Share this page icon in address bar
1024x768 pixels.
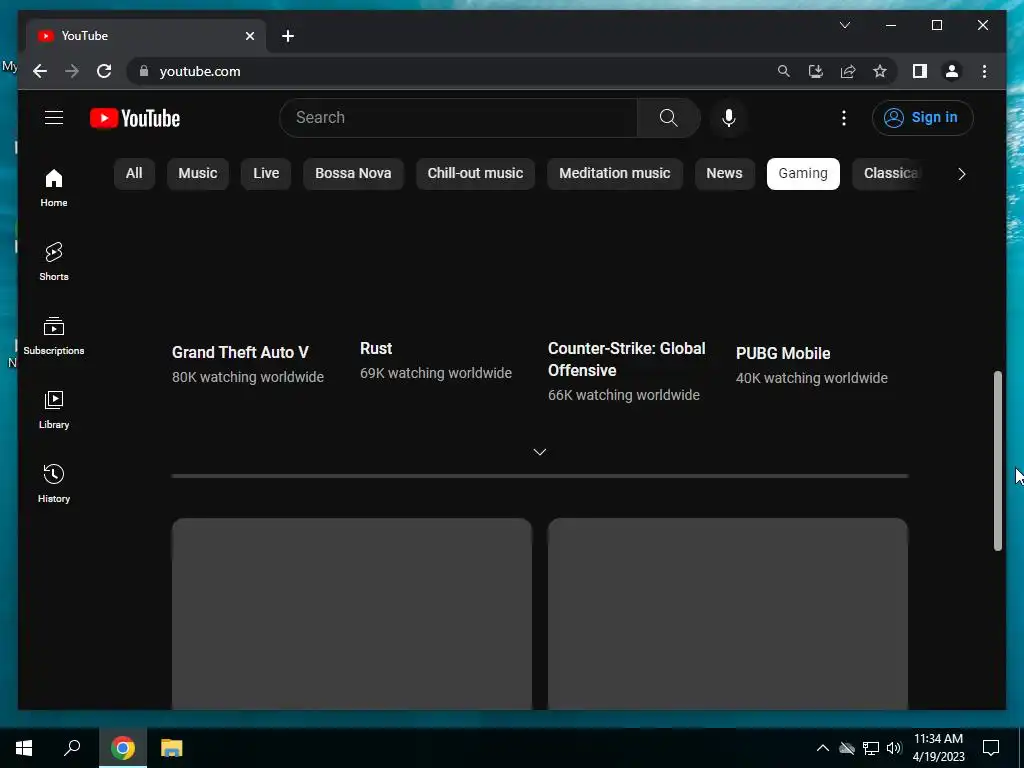point(848,71)
